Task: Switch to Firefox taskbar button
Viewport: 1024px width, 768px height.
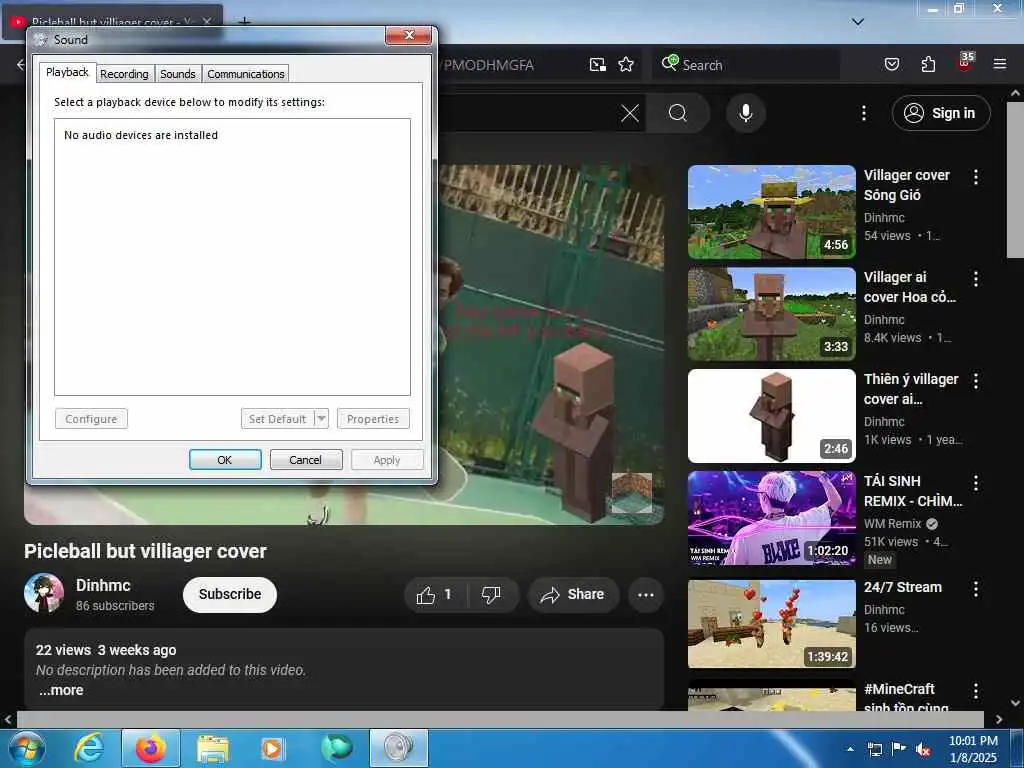Action: 151,748
